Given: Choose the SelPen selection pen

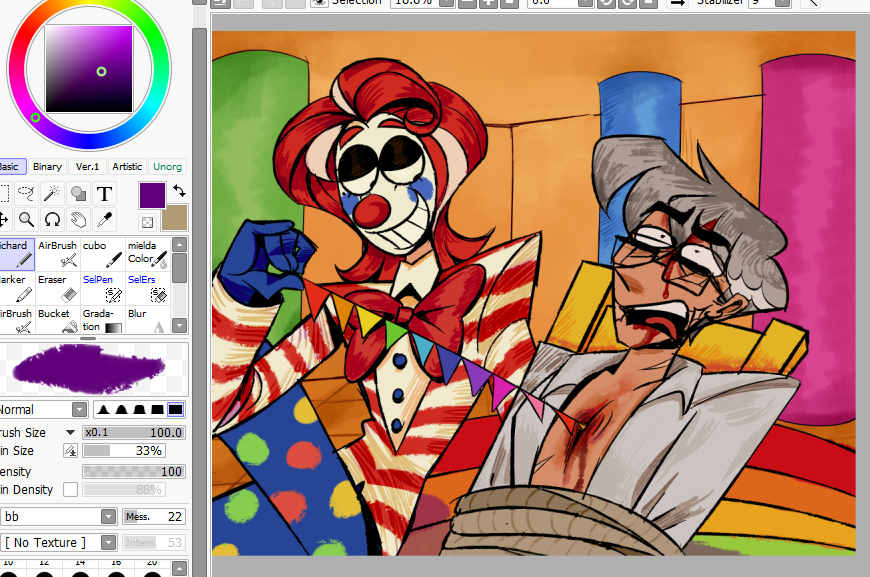Looking at the screenshot, I should pos(103,288).
